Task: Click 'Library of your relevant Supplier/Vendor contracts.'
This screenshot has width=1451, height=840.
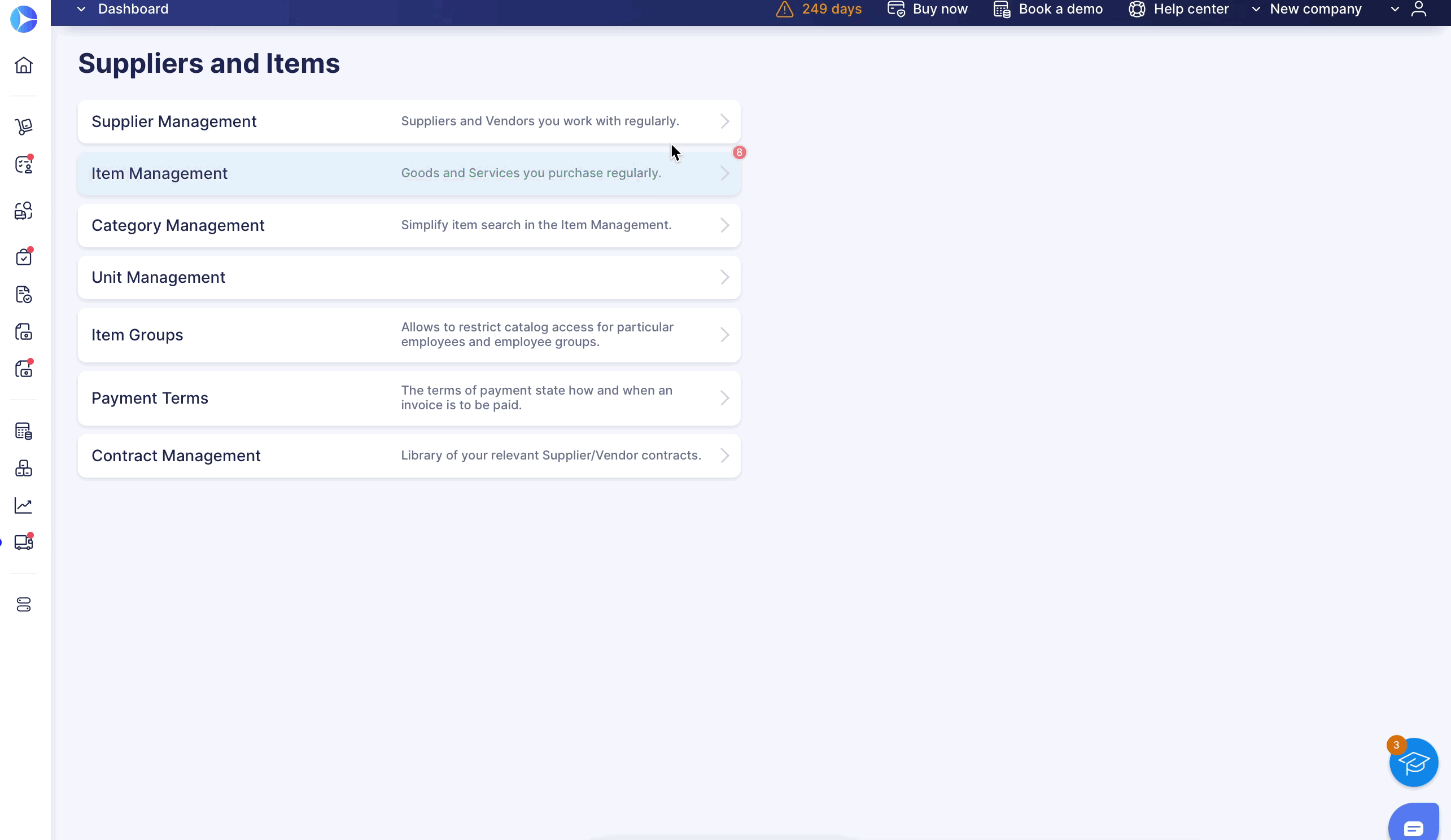Action: (x=551, y=455)
